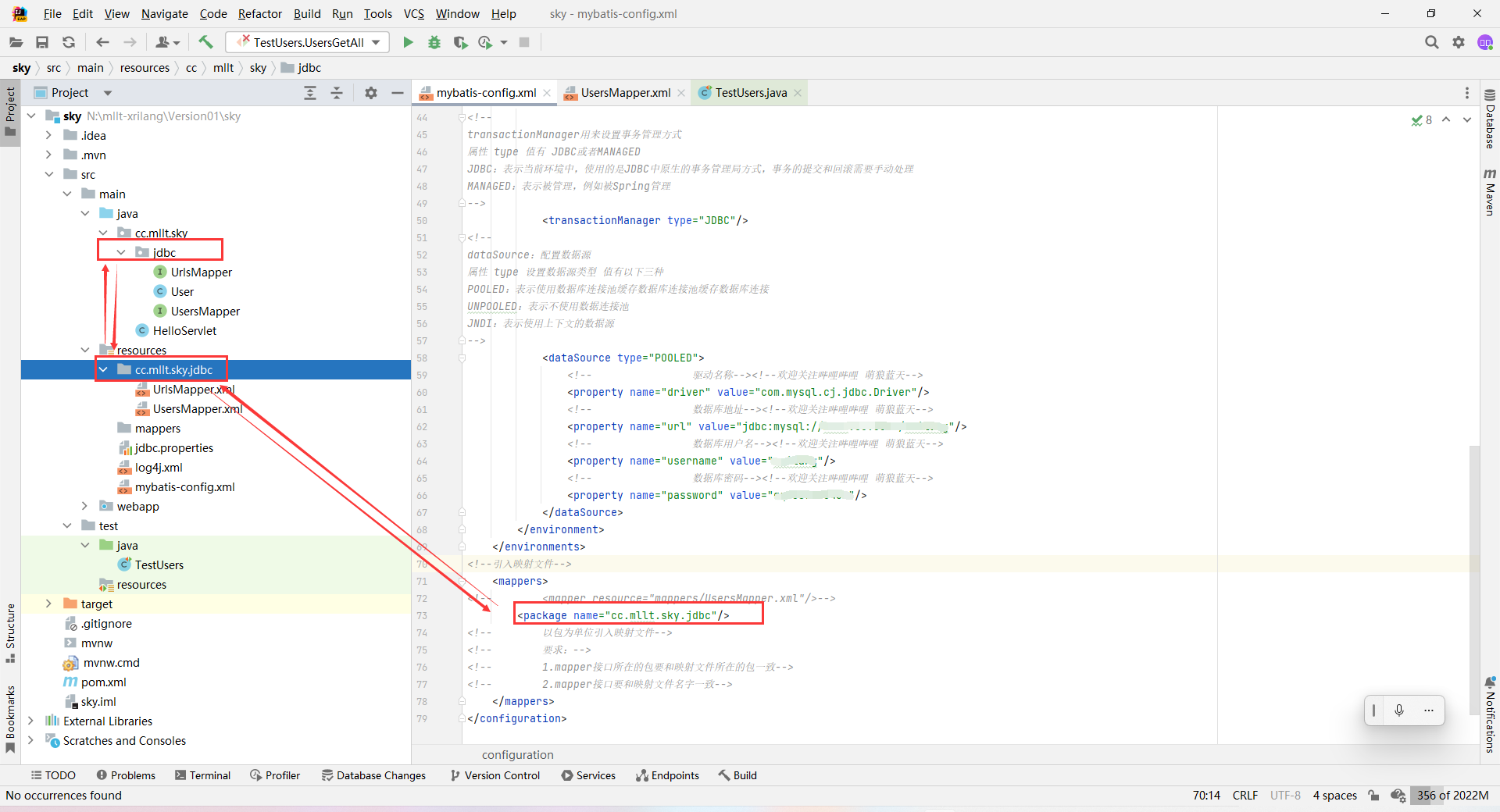The image size is (1500, 812).
Task: Reload all files from disk
Action: (x=69, y=42)
